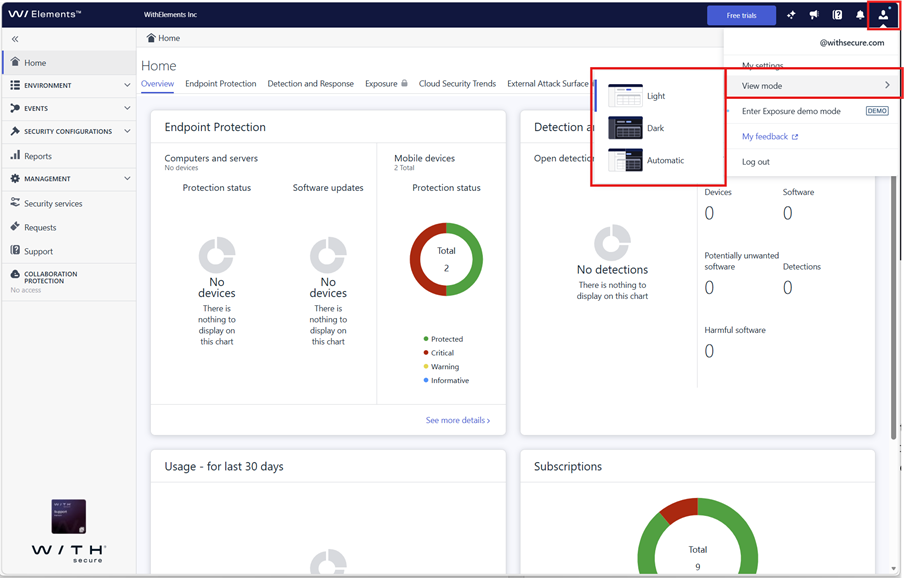Collapse the sidebar with double-chevron icon

point(15,39)
